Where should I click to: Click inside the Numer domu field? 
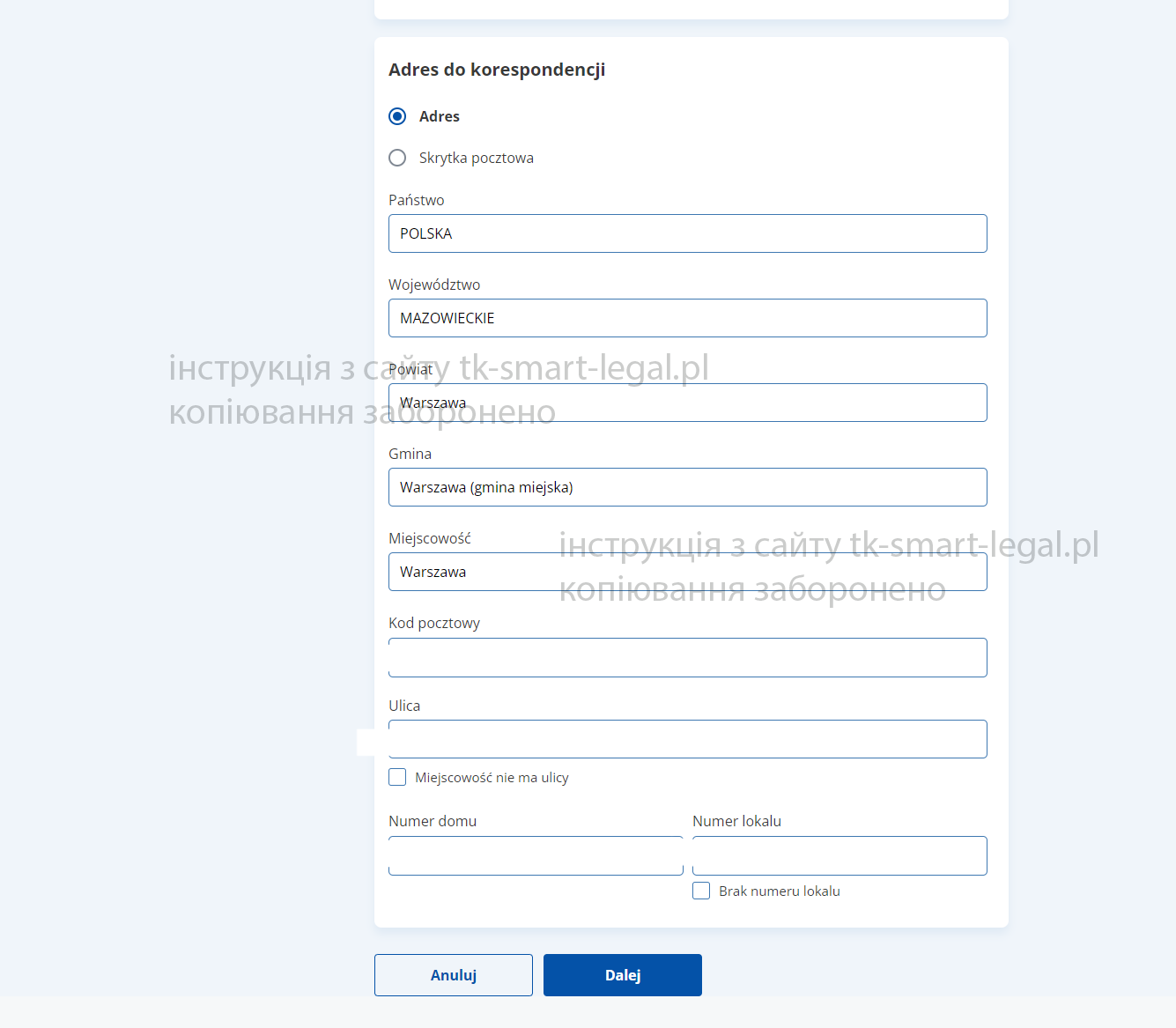point(536,855)
